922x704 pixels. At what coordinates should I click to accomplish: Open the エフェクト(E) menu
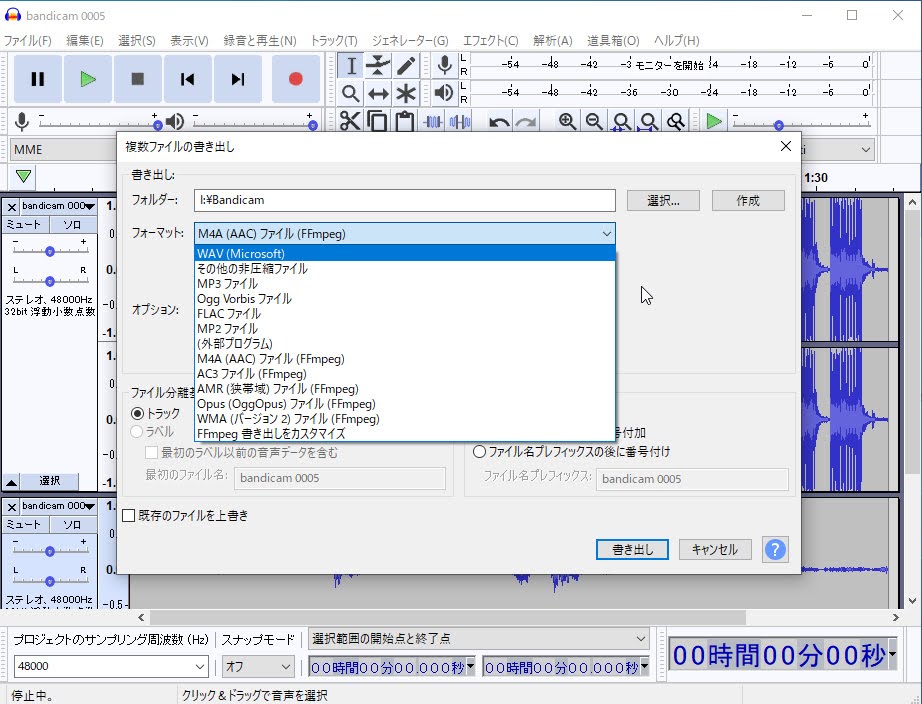[490, 41]
